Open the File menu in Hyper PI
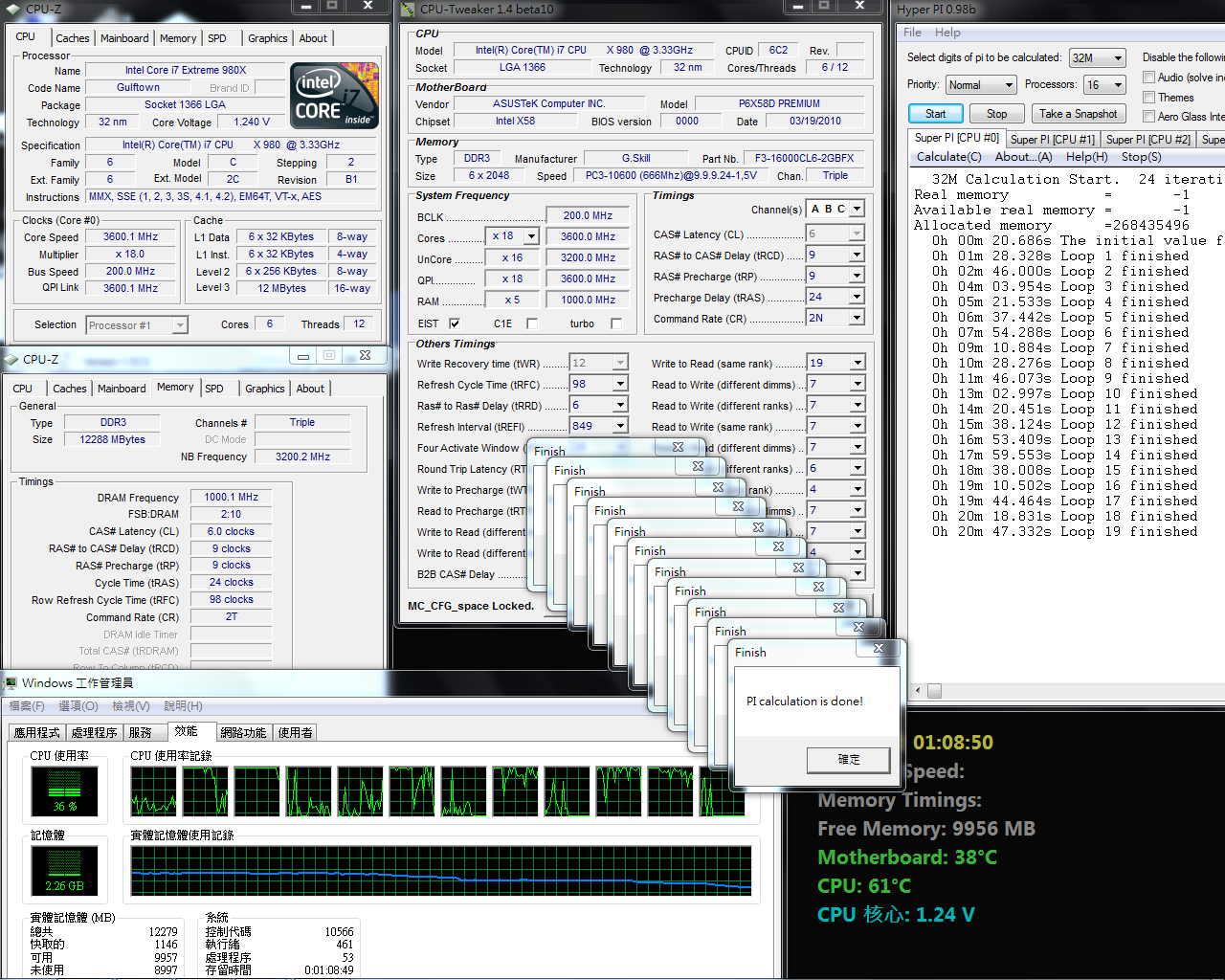Screen dimensions: 1225x980 pos(913,33)
